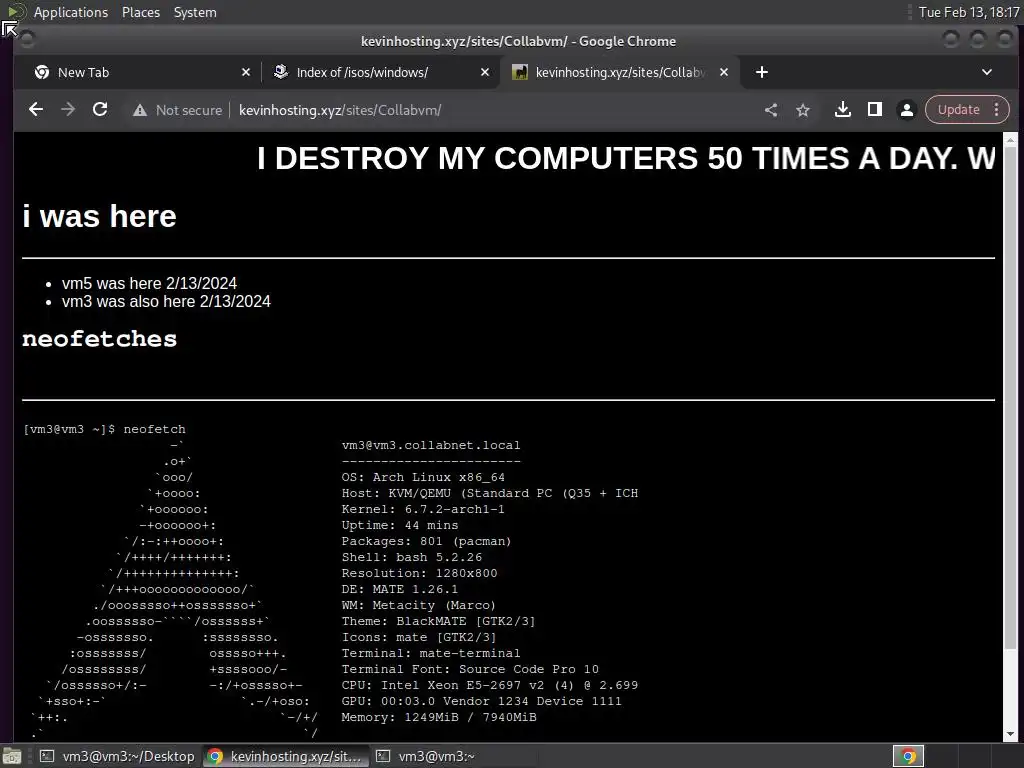This screenshot has height=768, width=1024.
Task: Click 'vm5 was here 2/13/2024' list item
Action: [149, 283]
